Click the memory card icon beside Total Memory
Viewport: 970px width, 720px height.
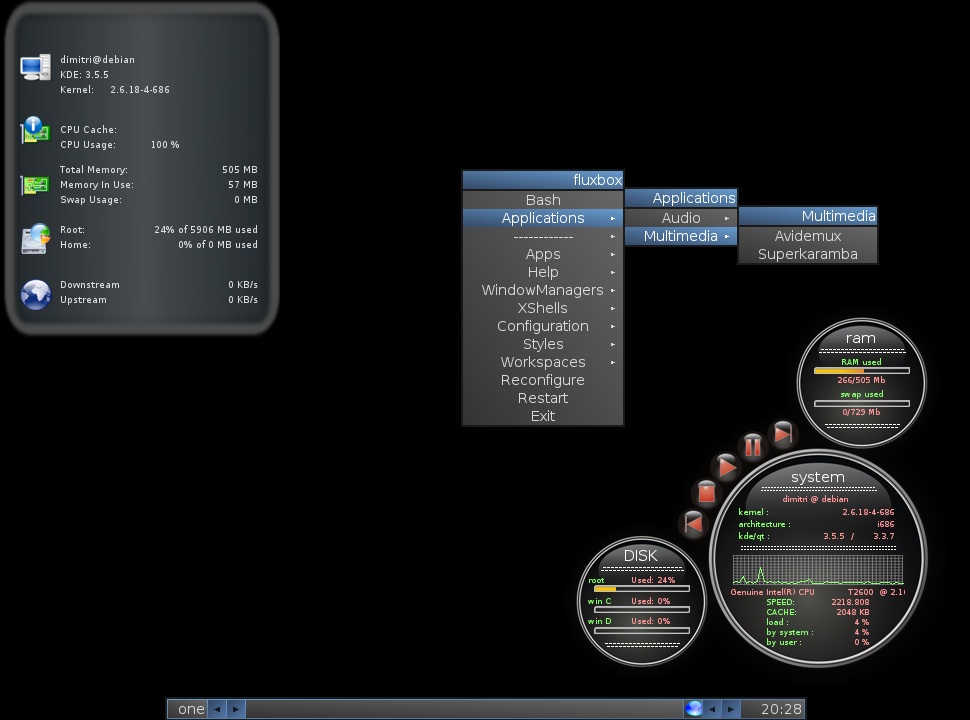[x=35, y=184]
